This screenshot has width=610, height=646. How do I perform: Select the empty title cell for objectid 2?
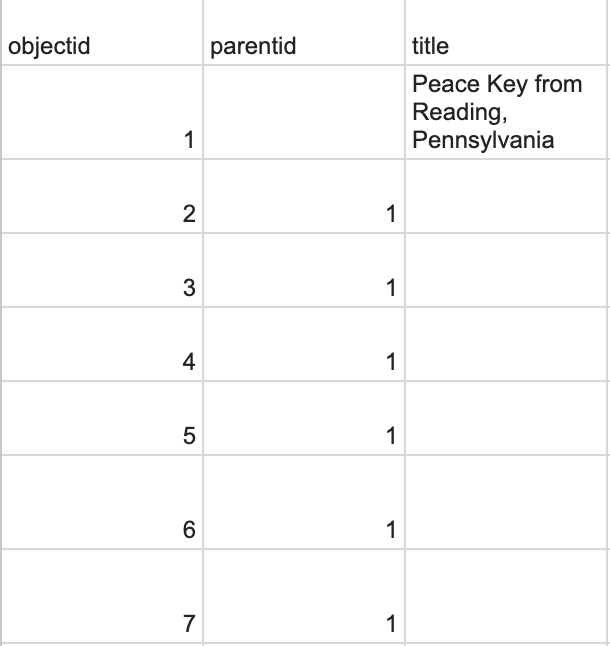click(x=507, y=196)
